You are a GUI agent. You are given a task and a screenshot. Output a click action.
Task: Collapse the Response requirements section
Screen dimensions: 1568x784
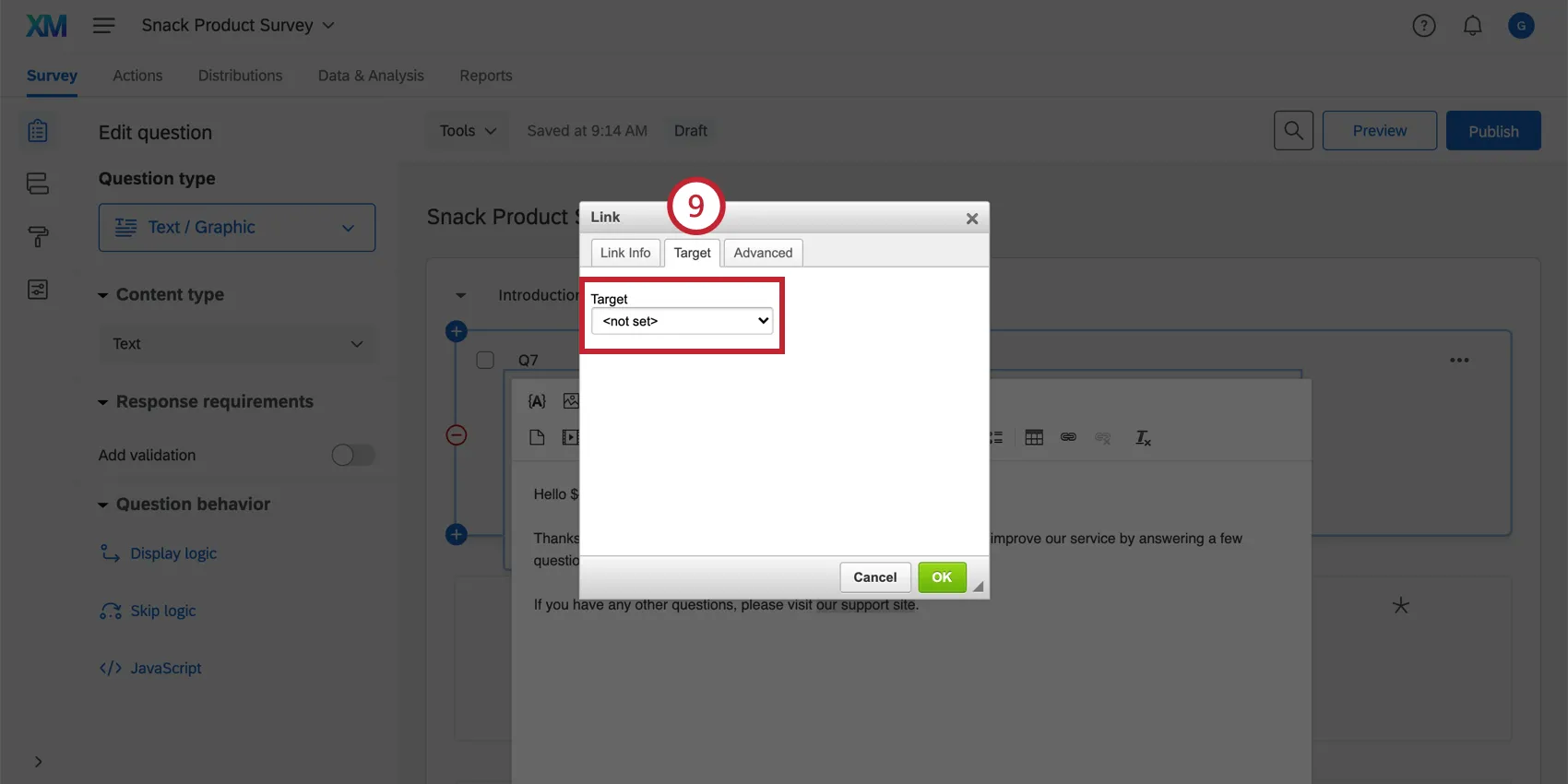coord(103,402)
